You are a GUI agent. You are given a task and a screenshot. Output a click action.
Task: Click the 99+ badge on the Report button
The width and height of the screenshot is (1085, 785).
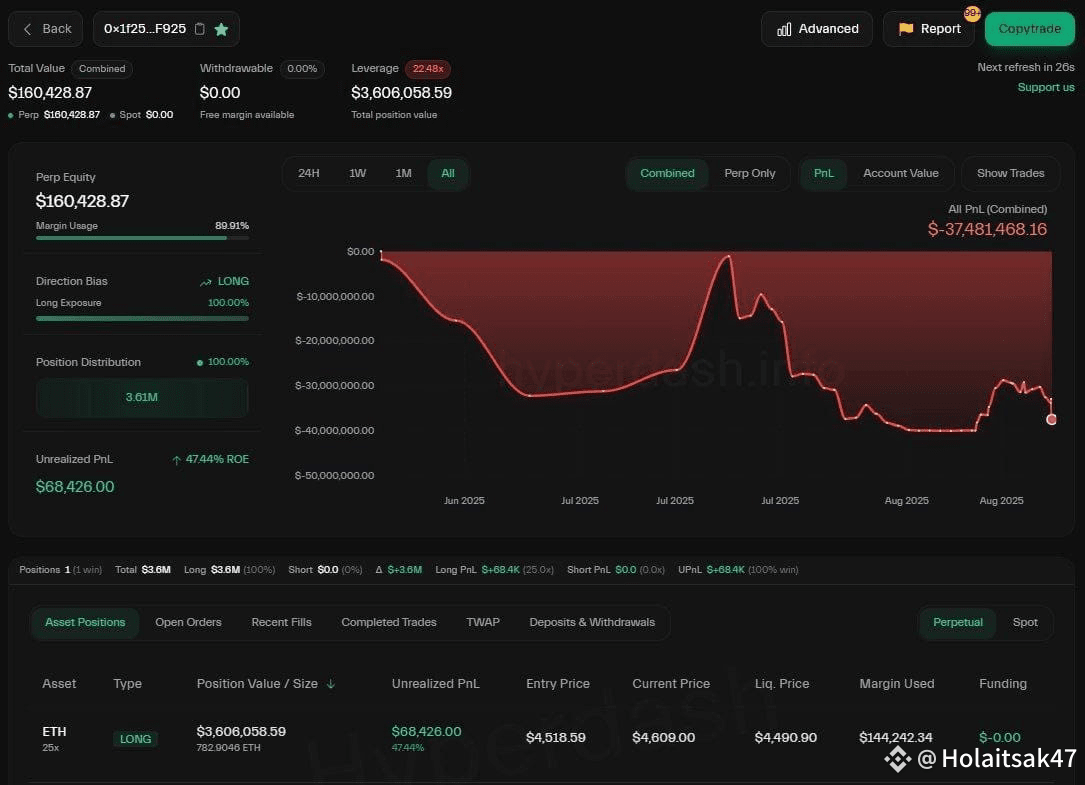pos(970,14)
